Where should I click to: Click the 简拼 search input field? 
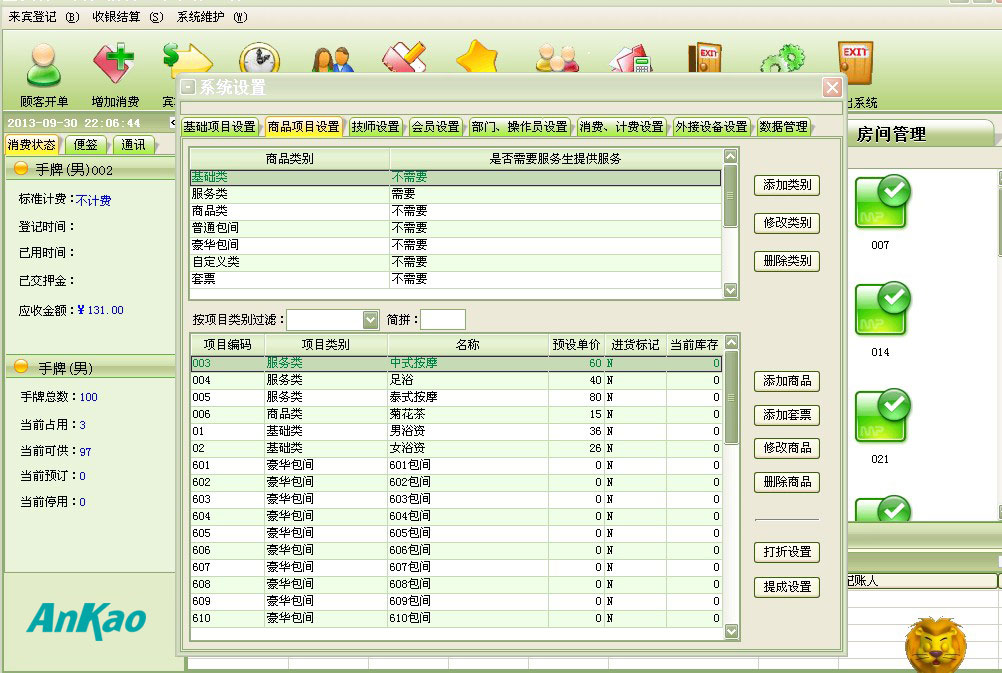[x=443, y=320]
